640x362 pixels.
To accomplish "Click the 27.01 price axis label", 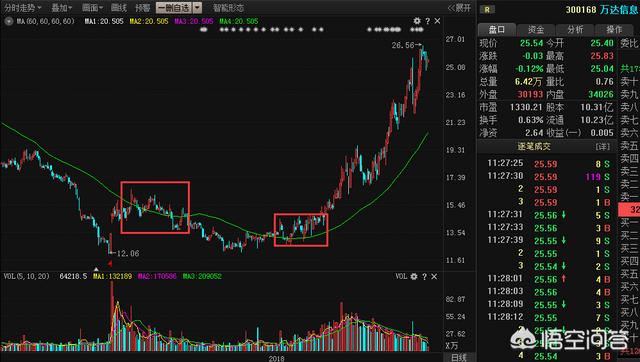I will tap(455, 39).
